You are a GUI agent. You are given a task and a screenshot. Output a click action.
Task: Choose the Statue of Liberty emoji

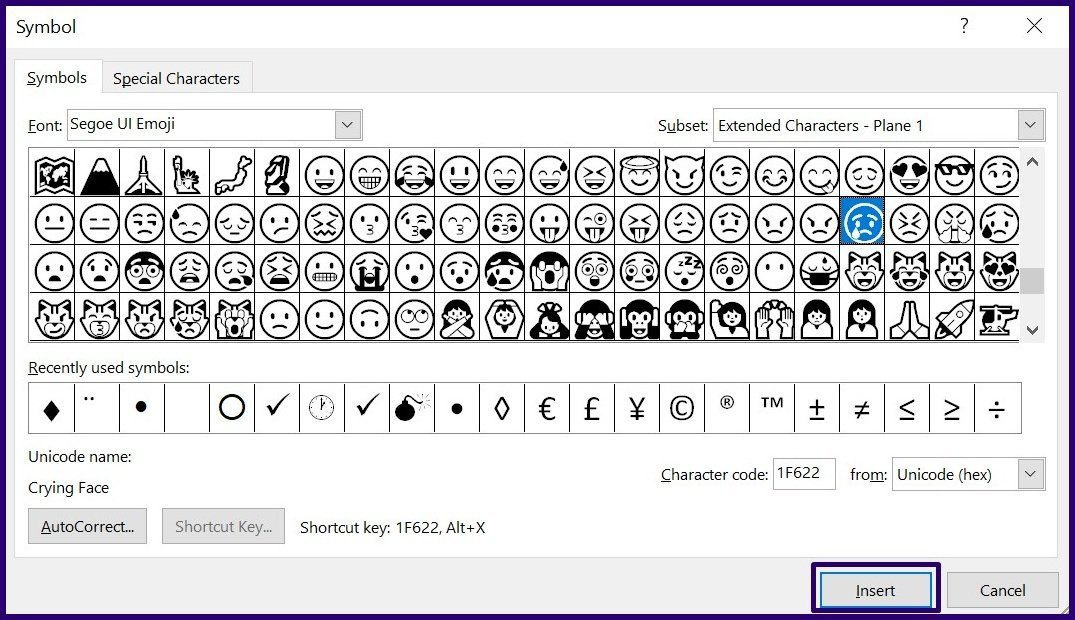[188, 174]
